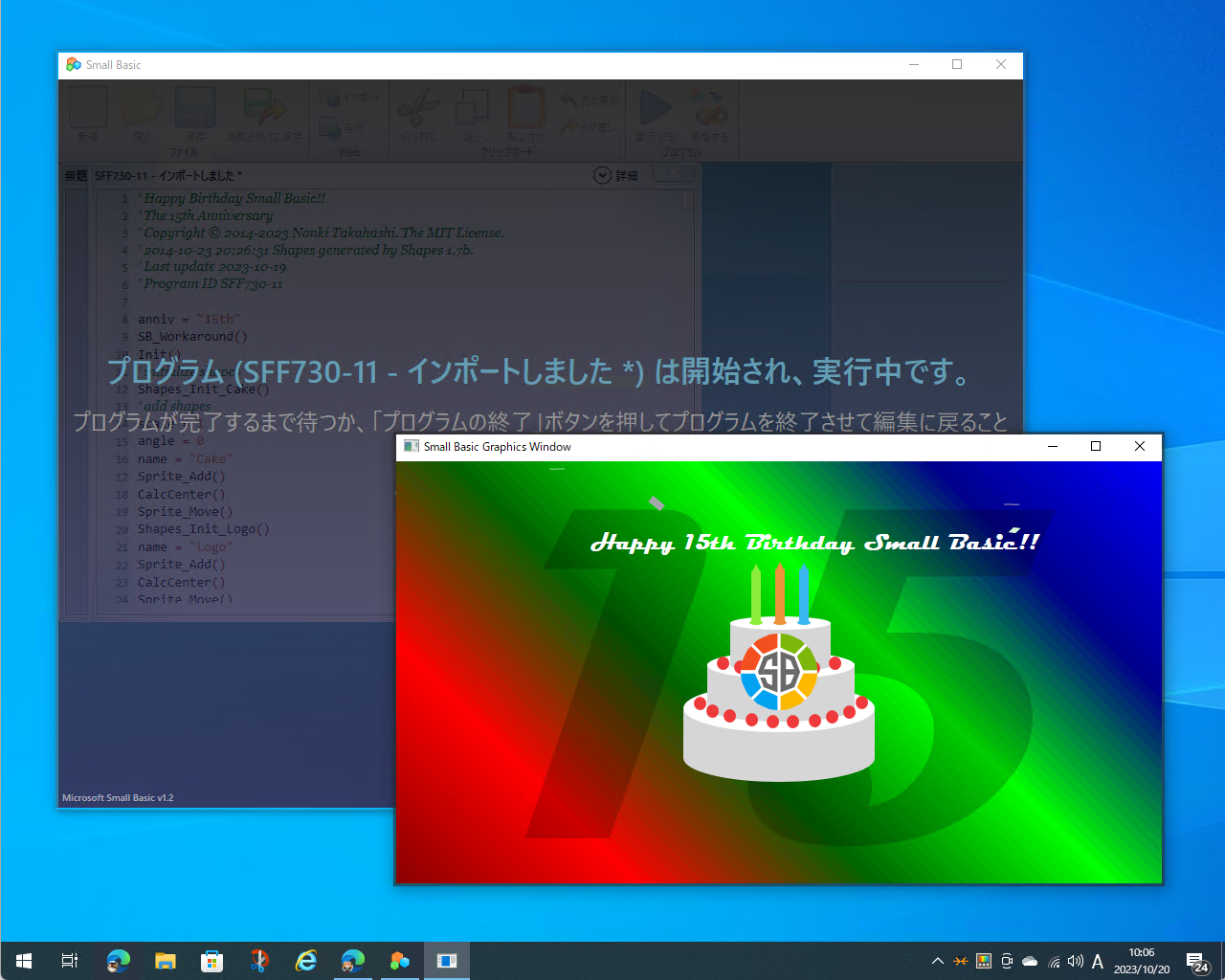Run the program with the 実行 play icon
The height and width of the screenshot is (980, 1225).
point(656,108)
